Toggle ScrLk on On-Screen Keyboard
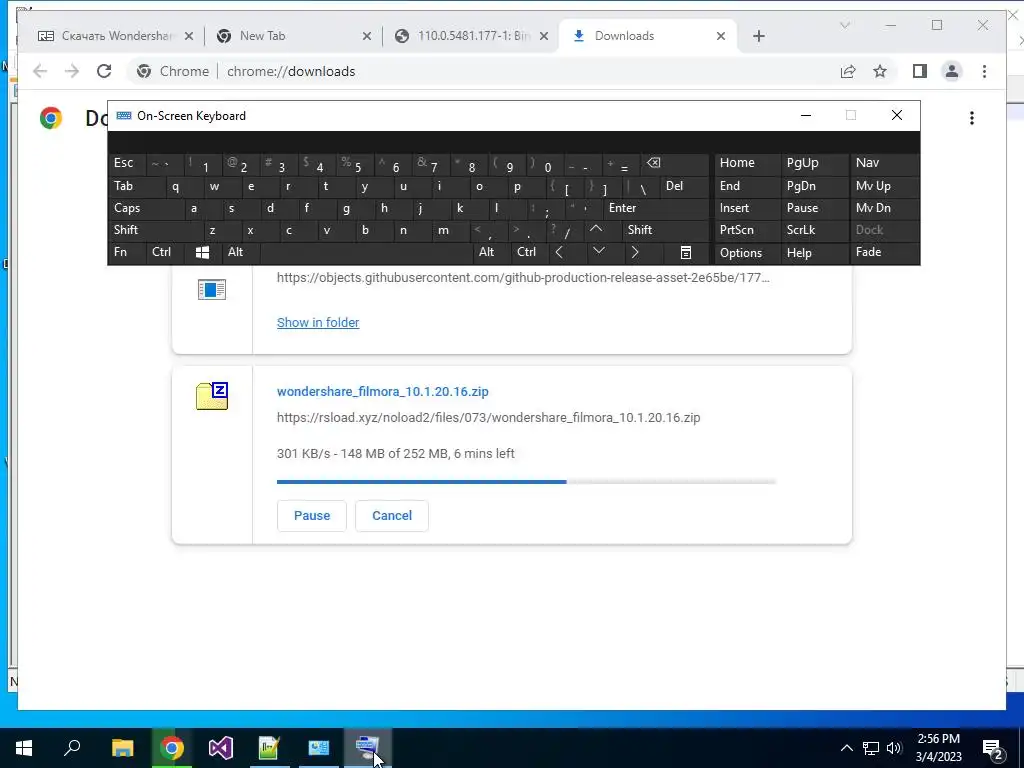Viewport: 1024px width, 768px height. pyautogui.click(x=814, y=230)
